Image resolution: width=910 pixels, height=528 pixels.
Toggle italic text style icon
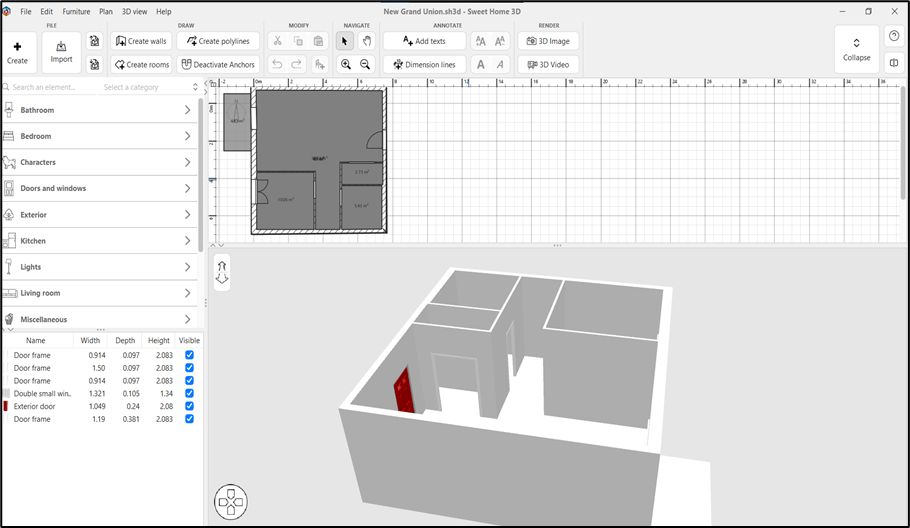pos(500,64)
